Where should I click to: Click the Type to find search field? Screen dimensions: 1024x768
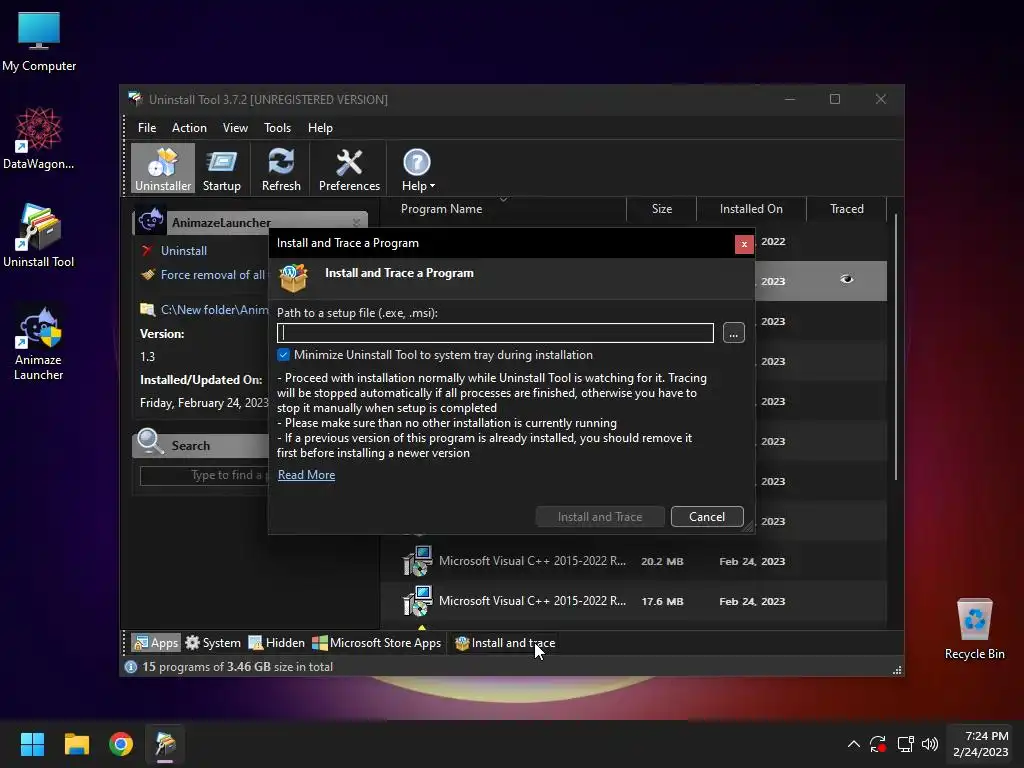pyautogui.click(x=204, y=475)
